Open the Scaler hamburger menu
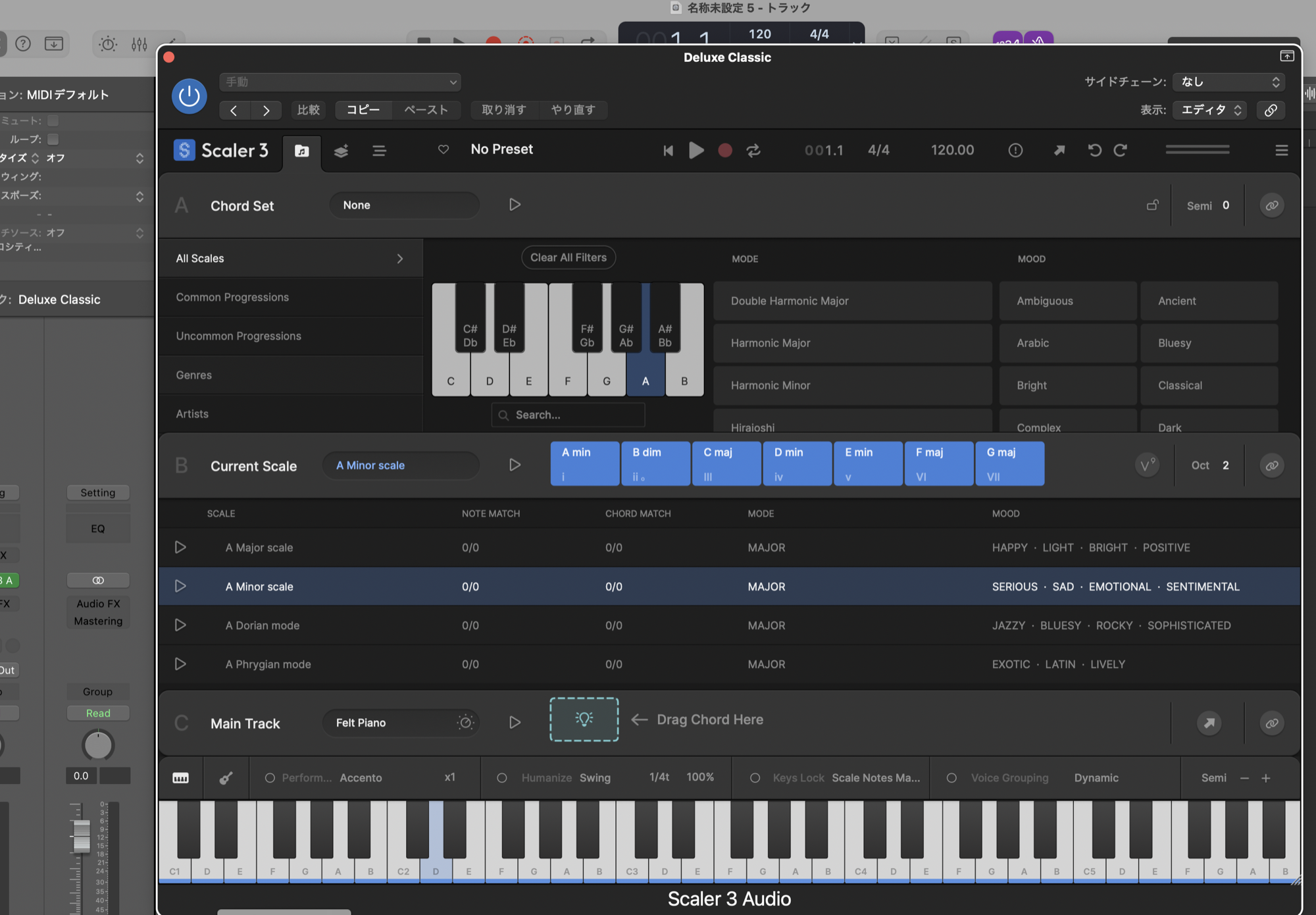1316x915 pixels. pyautogui.click(x=1281, y=151)
